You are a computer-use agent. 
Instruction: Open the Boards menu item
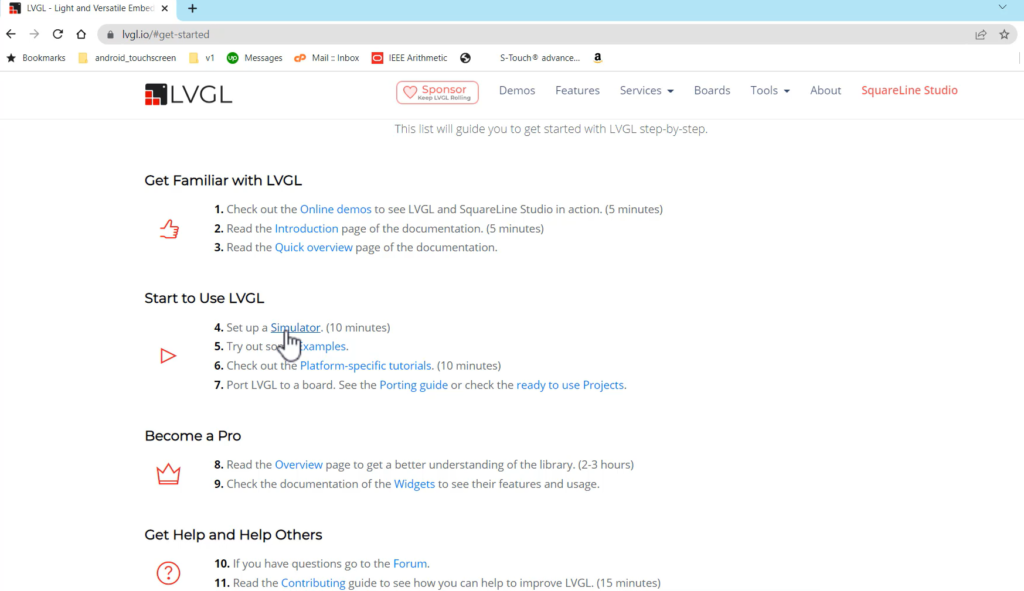[x=712, y=90]
